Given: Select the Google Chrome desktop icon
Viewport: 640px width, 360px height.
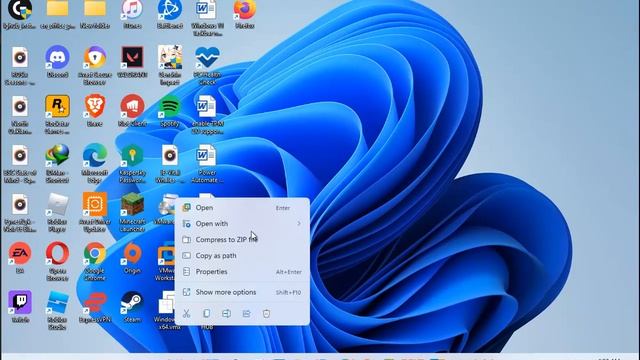Looking at the screenshot, I should tap(95, 261).
